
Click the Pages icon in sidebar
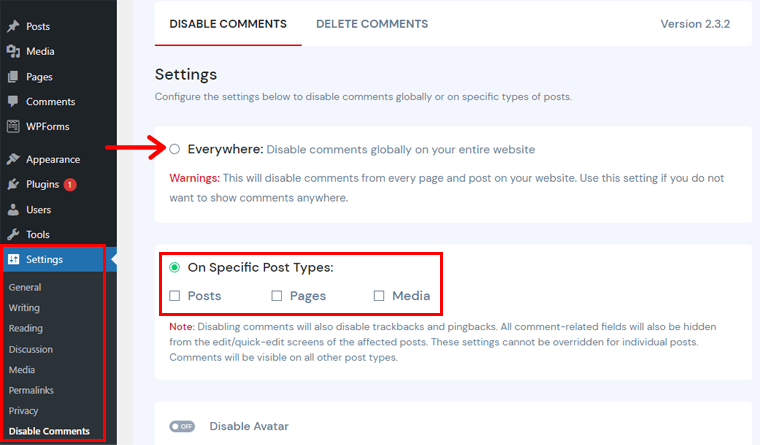13,76
